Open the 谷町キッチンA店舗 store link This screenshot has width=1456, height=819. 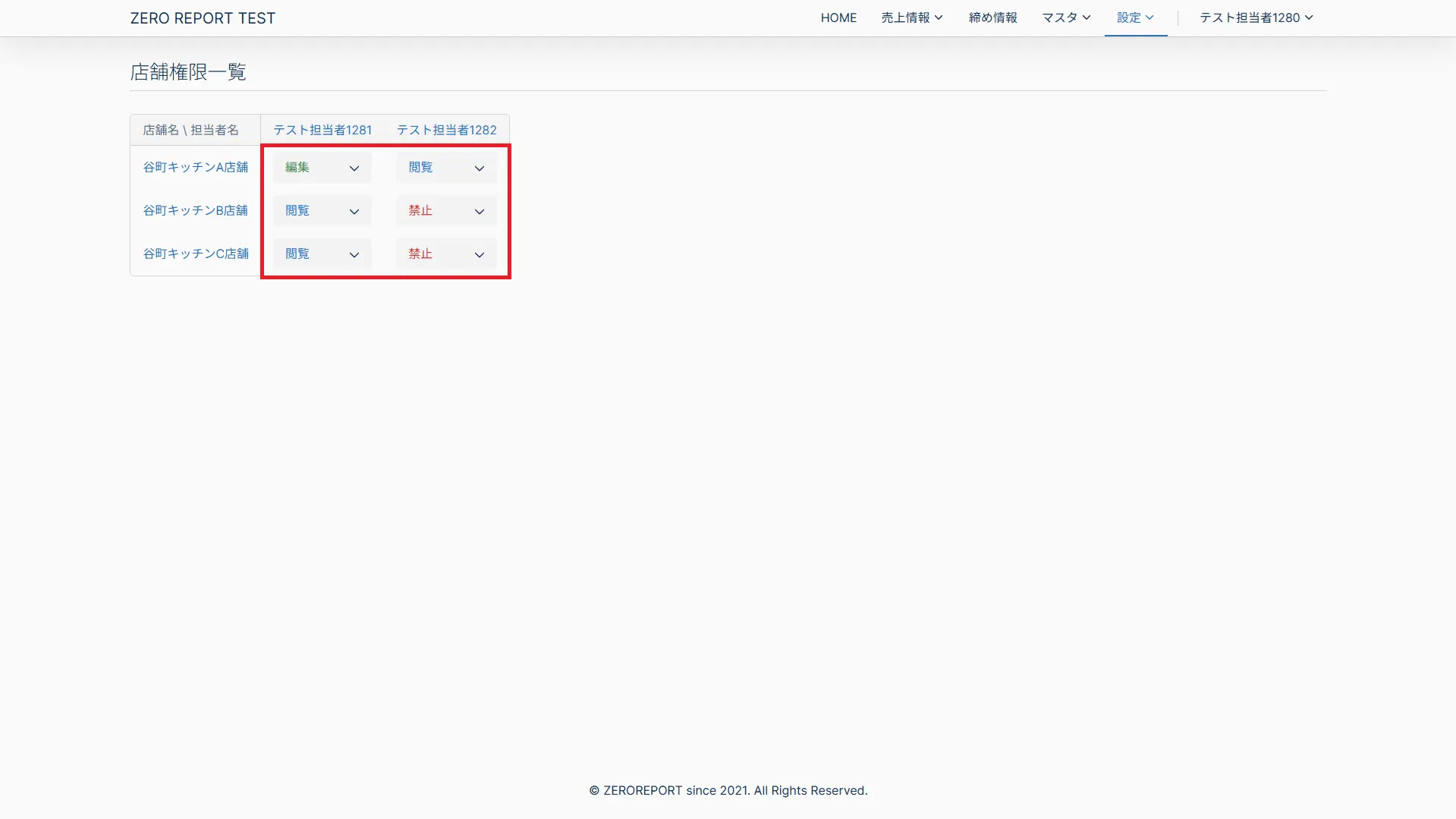pyautogui.click(x=196, y=167)
